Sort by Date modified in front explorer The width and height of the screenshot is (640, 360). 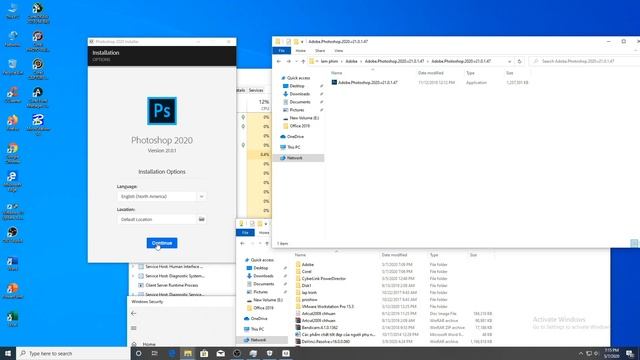[431, 73]
